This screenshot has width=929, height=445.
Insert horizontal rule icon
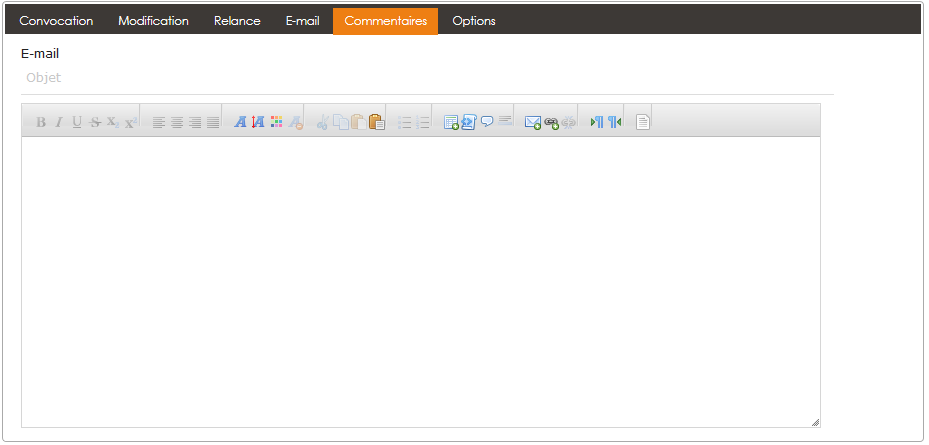(x=505, y=122)
